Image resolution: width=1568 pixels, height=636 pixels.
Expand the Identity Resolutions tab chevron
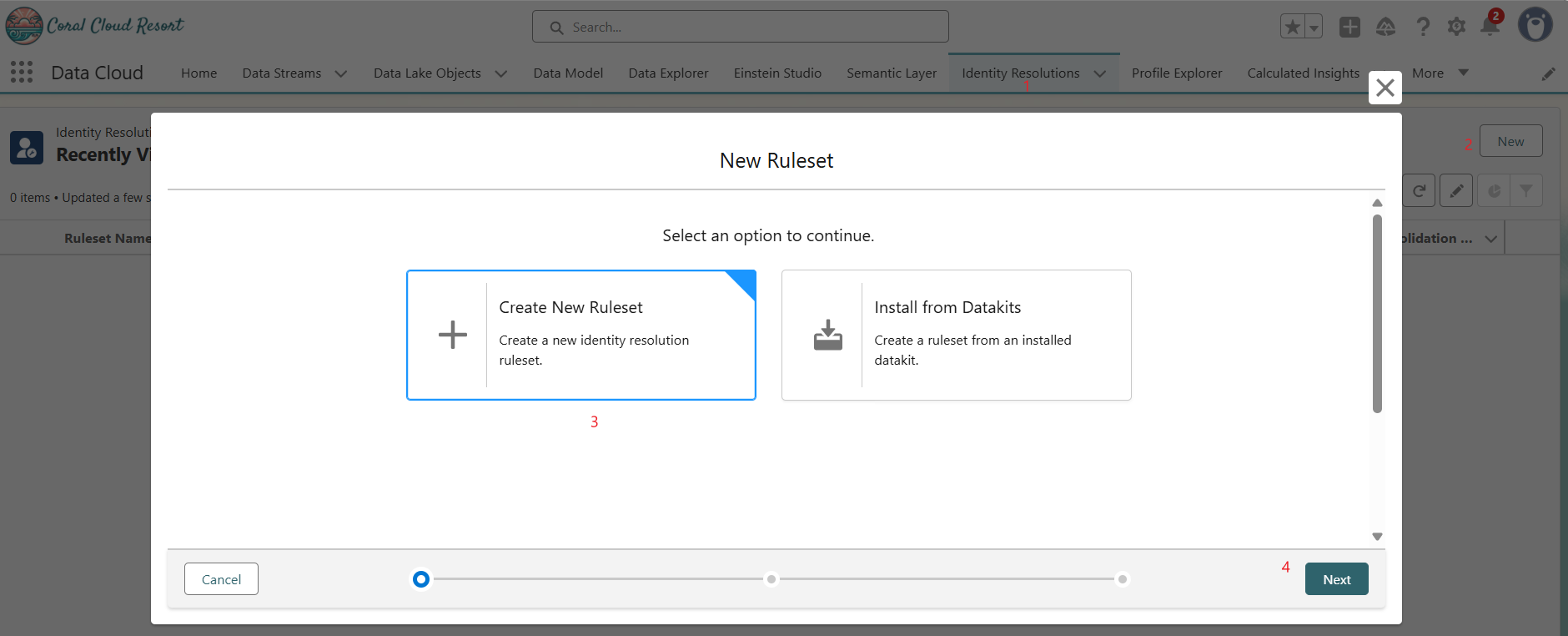1099,73
